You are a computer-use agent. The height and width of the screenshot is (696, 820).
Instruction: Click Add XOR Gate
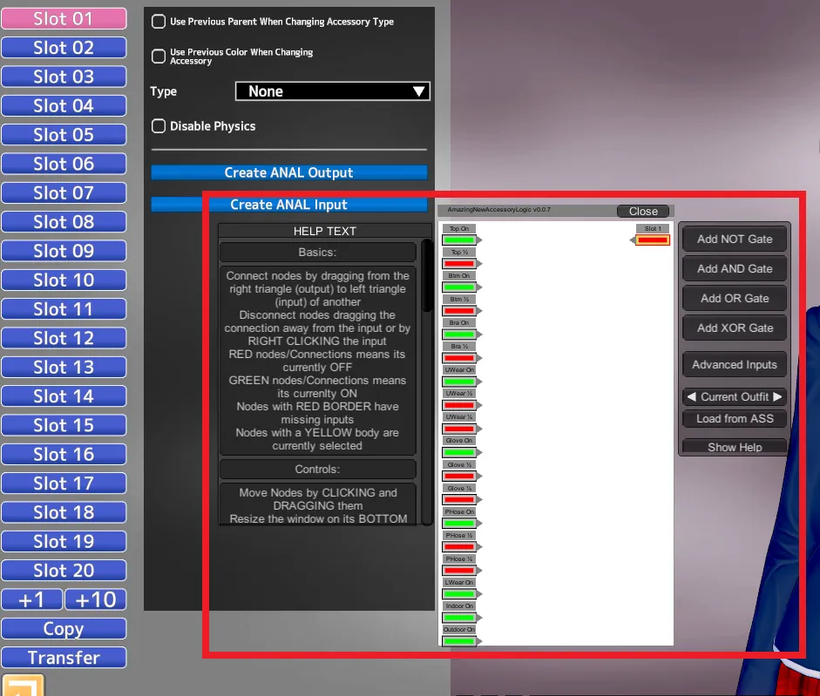click(x=734, y=327)
